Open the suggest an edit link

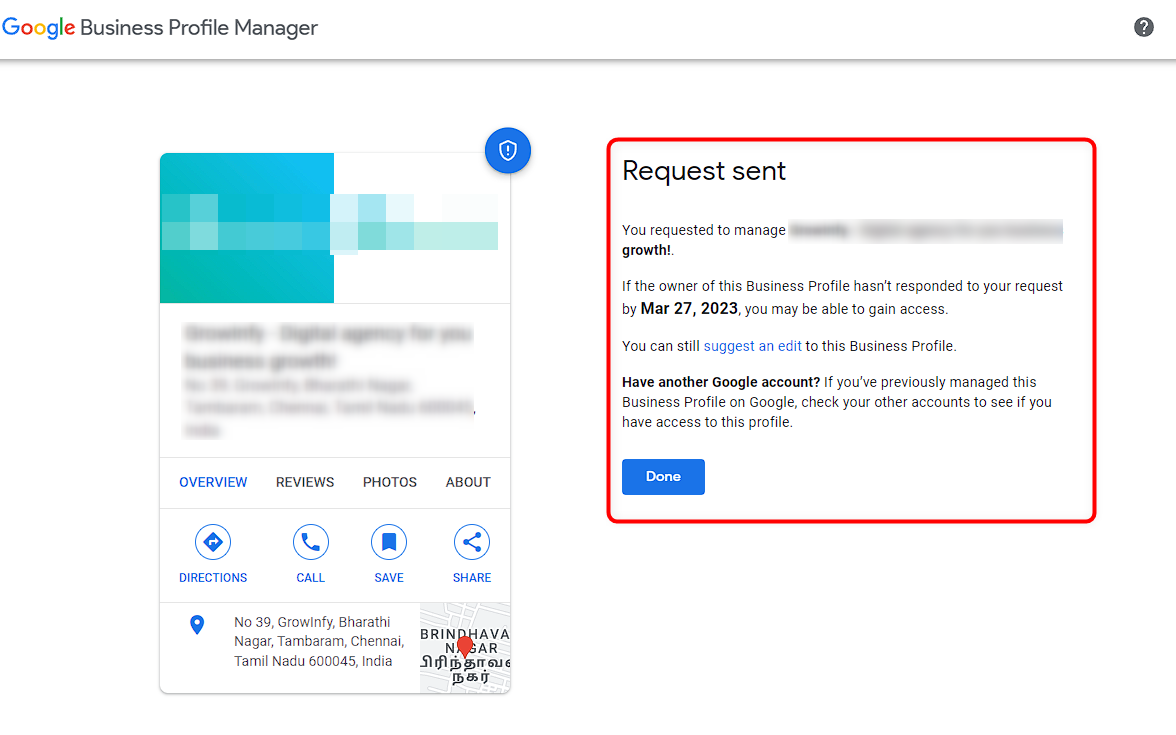(x=752, y=345)
